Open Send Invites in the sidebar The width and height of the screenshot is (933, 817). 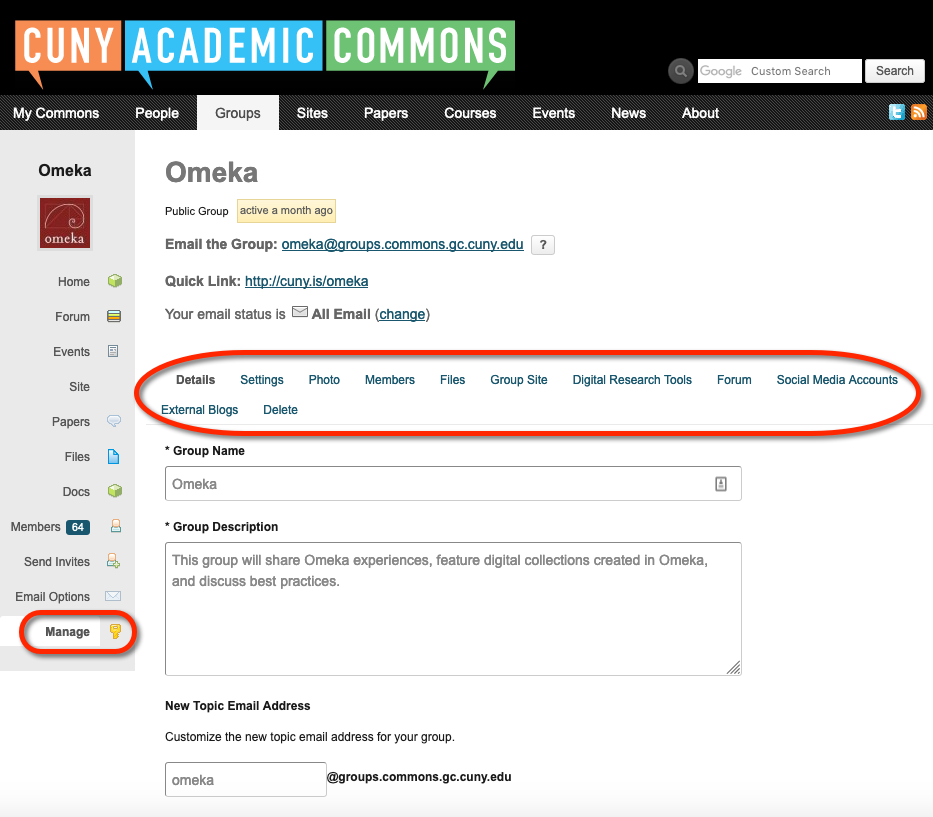[x=57, y=562]
